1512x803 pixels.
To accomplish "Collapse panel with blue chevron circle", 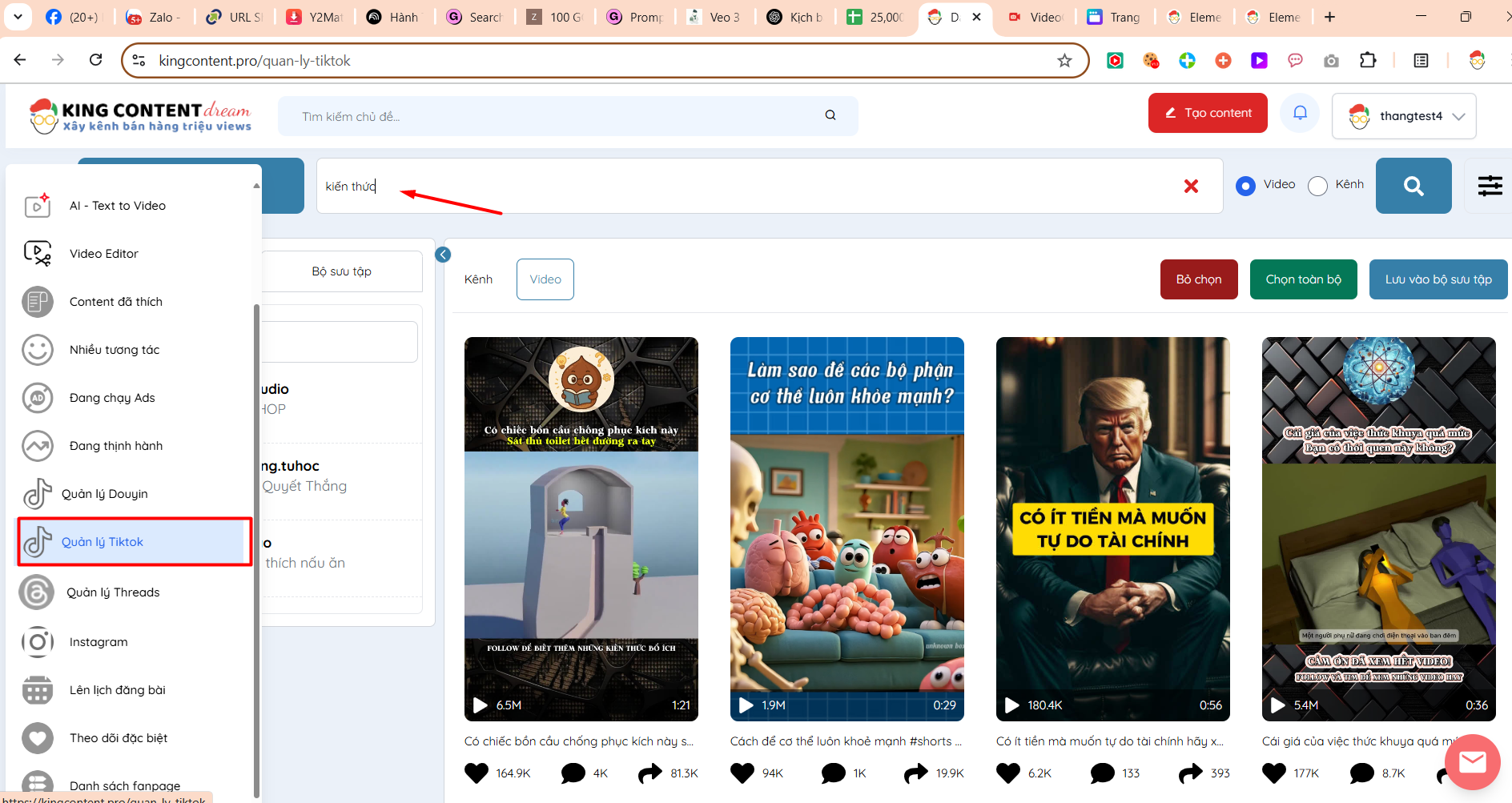I will 443,255.
